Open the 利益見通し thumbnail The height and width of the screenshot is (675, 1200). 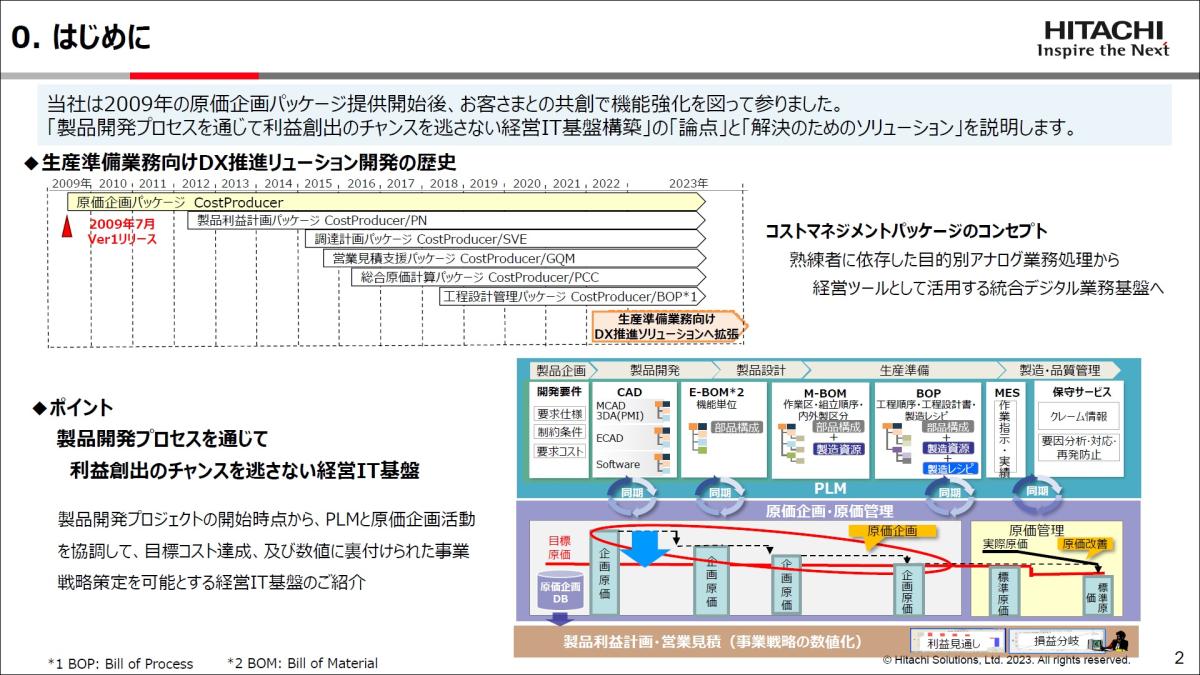(x=958, y=640)
